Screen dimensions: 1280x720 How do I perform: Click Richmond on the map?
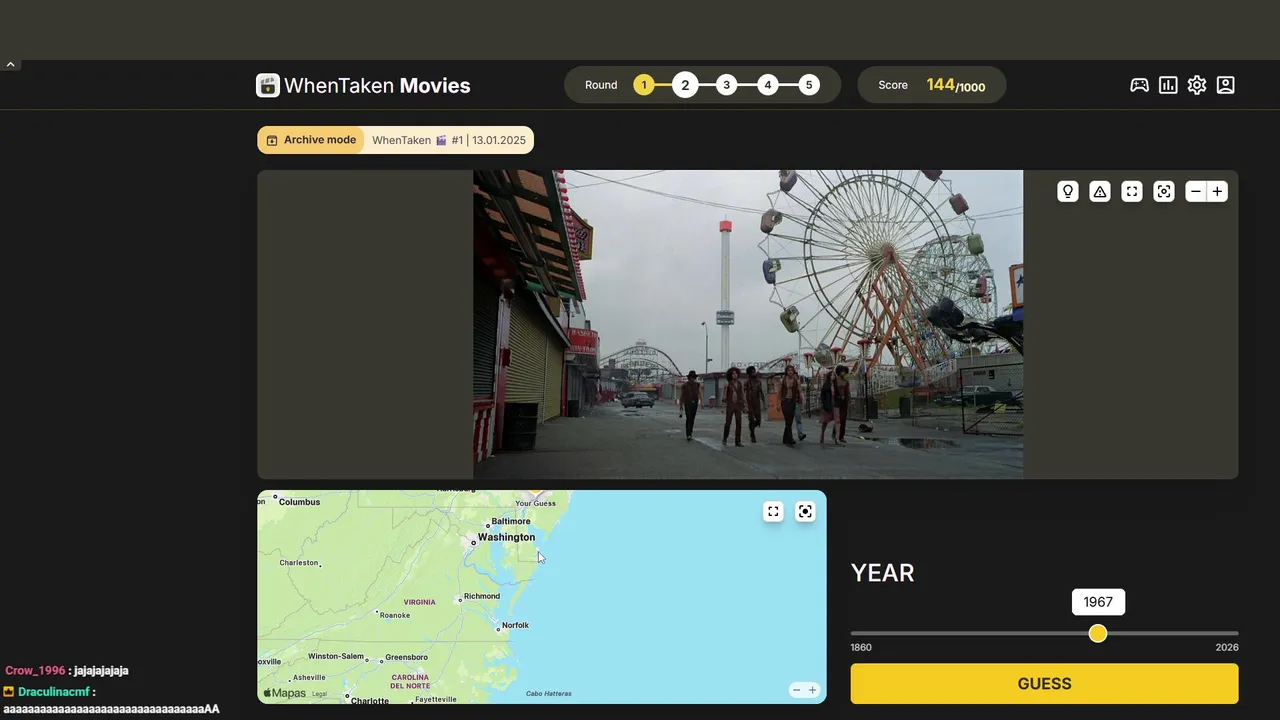pos(482,596)
